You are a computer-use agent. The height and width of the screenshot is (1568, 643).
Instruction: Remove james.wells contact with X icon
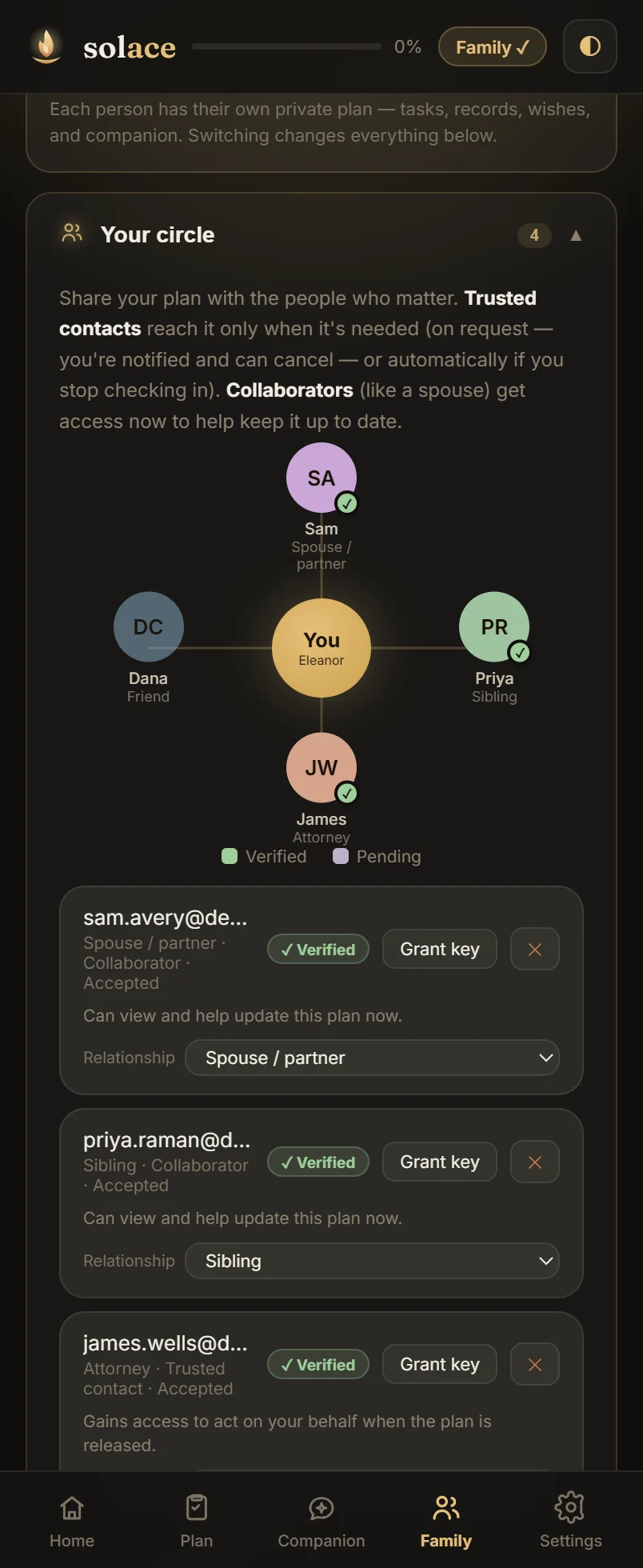(x=535, y=1365)
